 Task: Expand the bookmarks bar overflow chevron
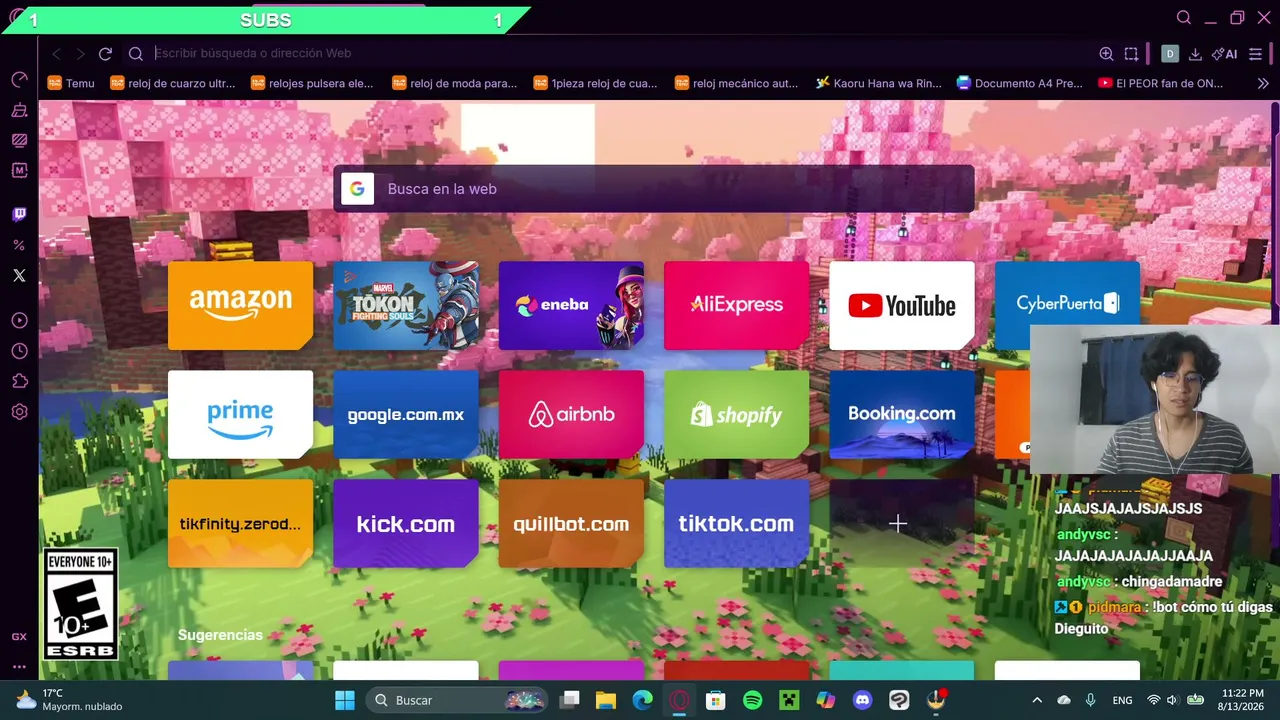[x=1263, y=84]
